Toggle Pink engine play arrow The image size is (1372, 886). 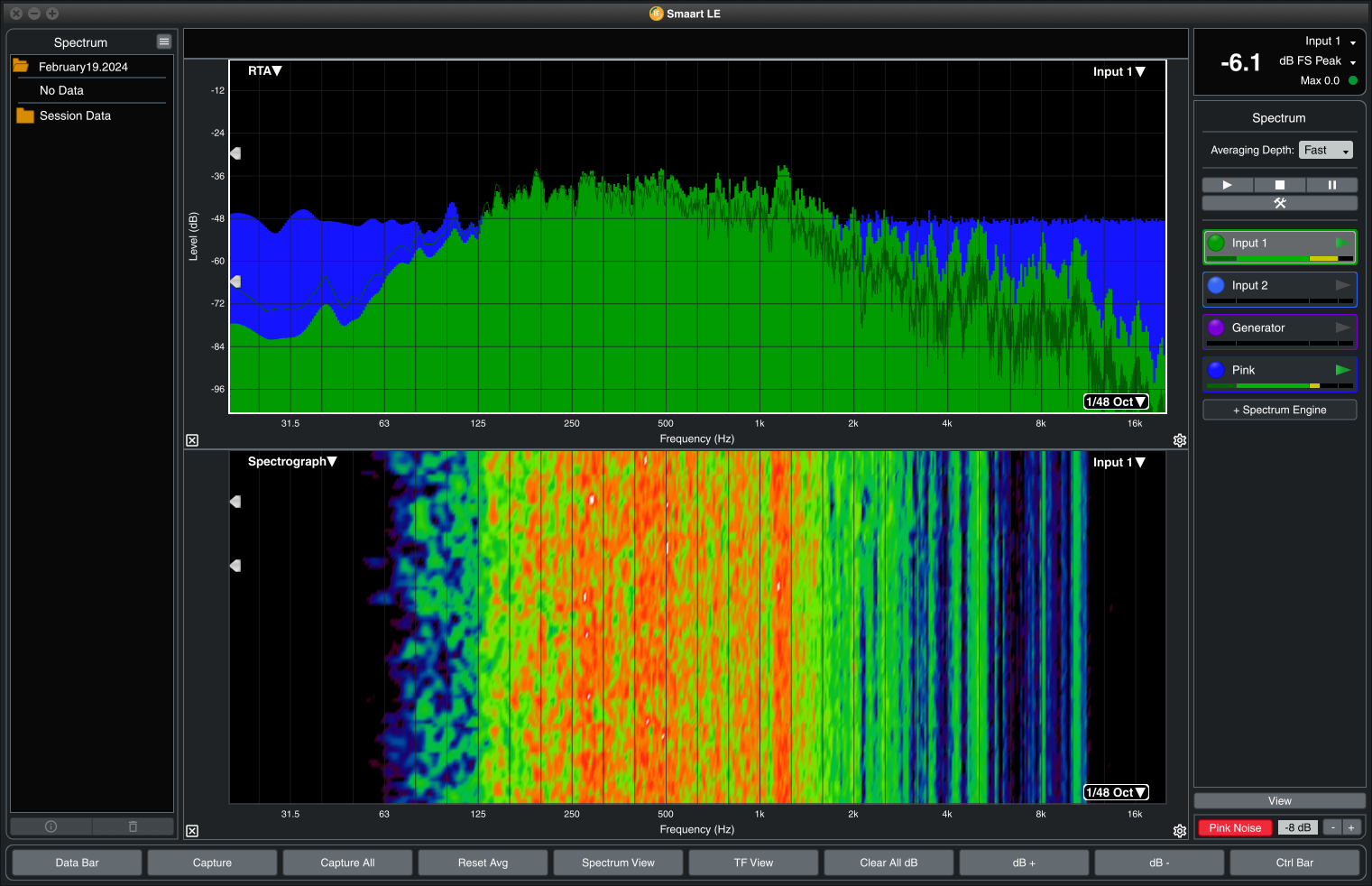tap(1342, 370)
